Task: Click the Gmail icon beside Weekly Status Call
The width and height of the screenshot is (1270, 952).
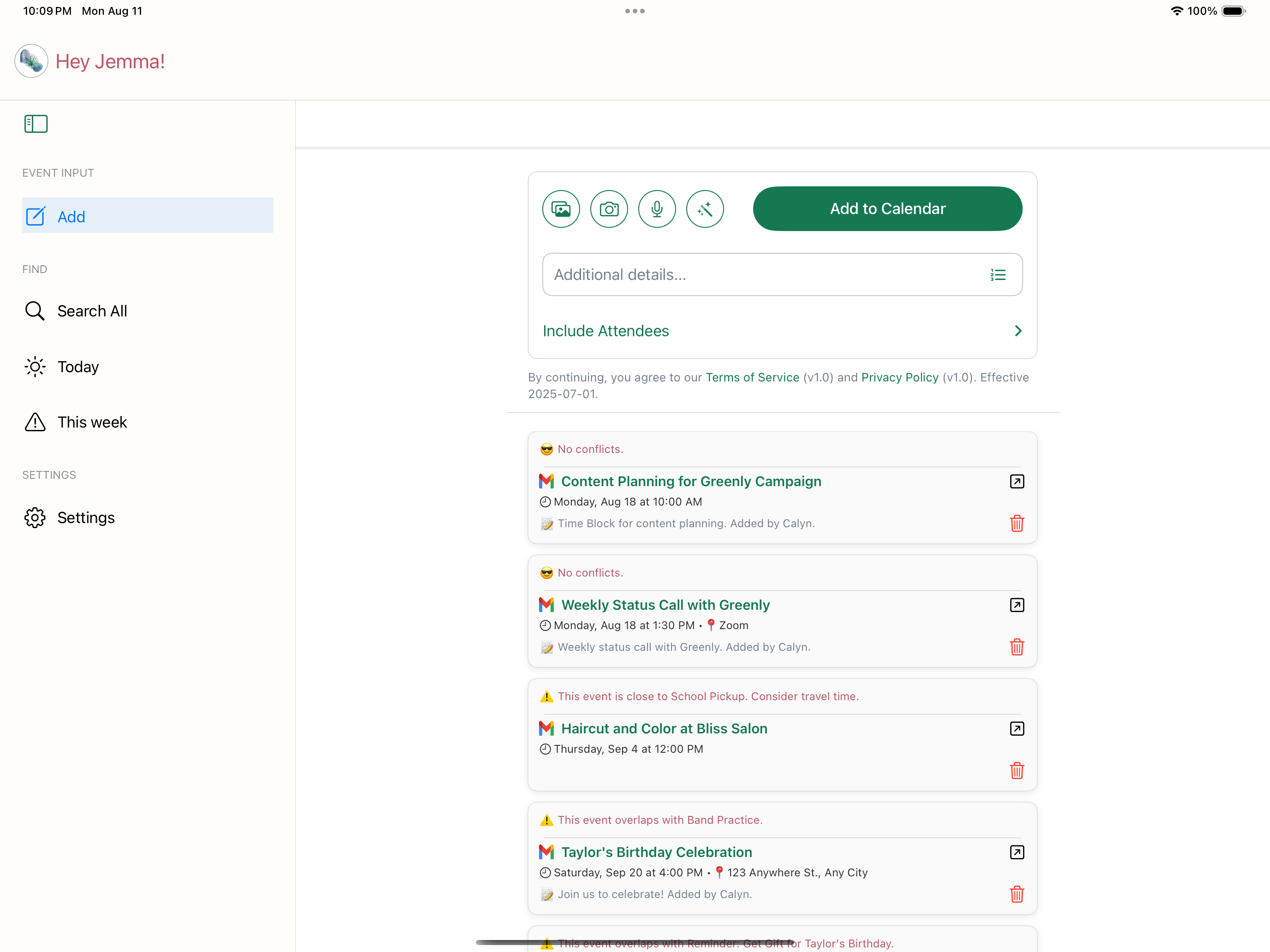Action: click(x=546, y=605)
